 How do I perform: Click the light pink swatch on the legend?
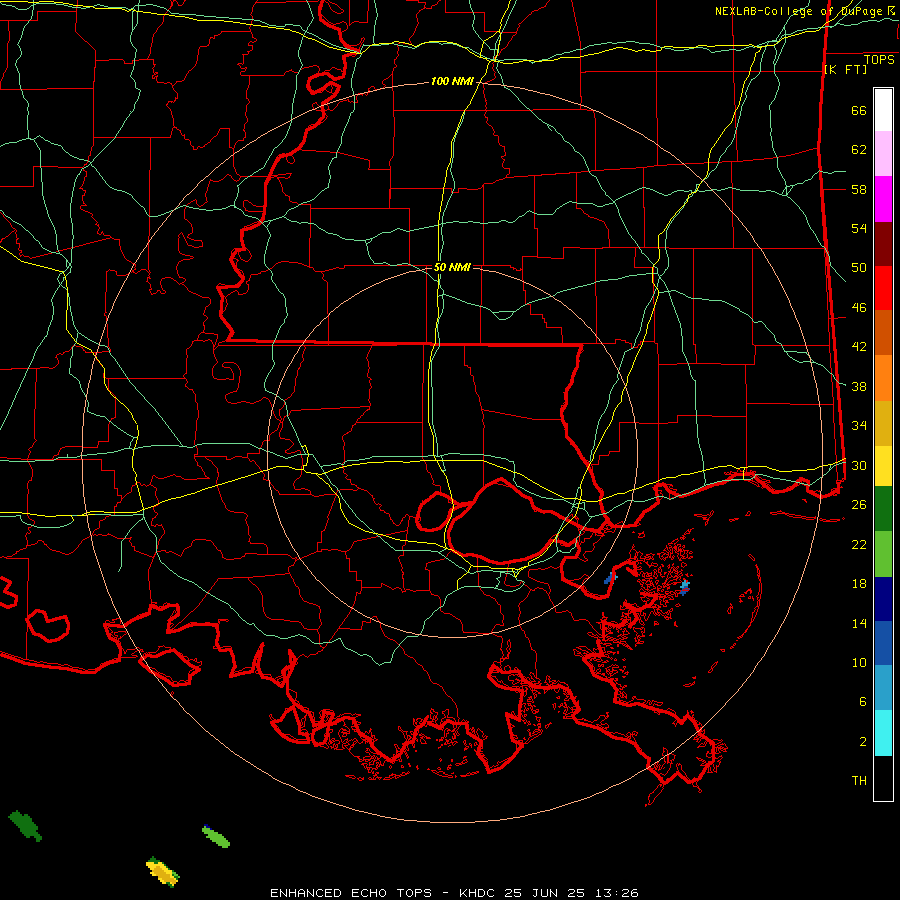click(883, 154)
